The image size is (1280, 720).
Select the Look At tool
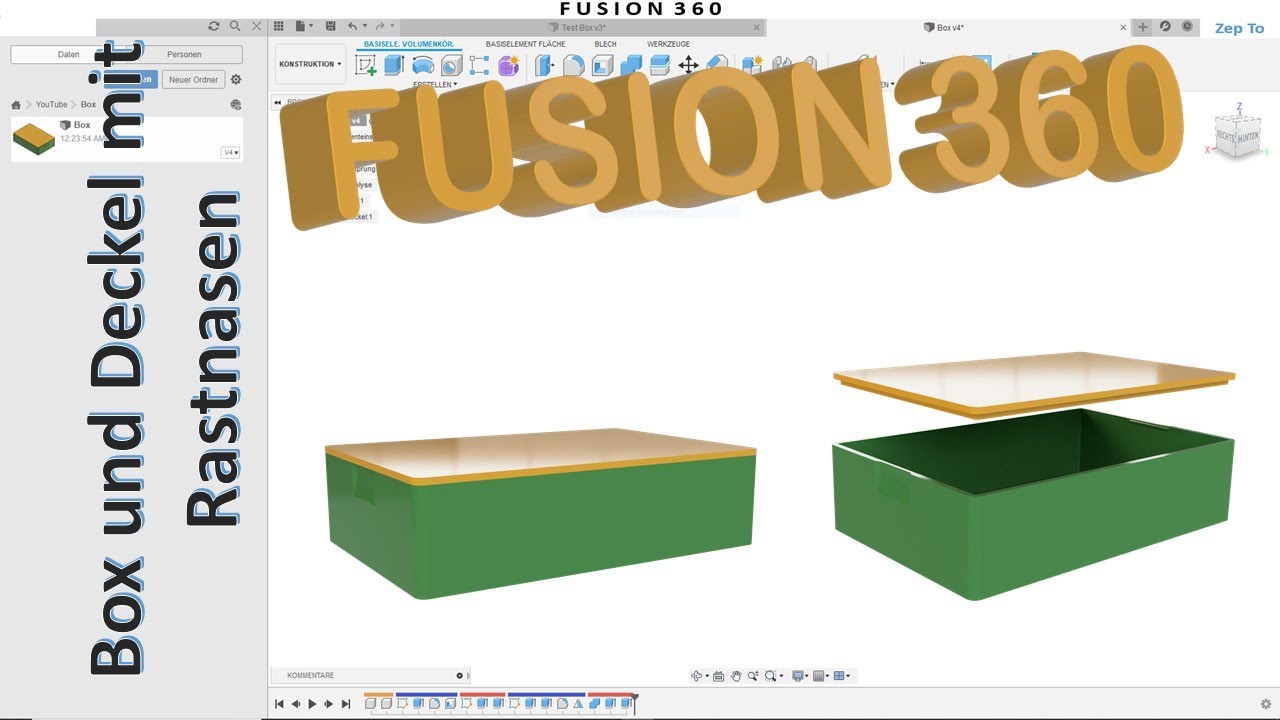point(718,676)
